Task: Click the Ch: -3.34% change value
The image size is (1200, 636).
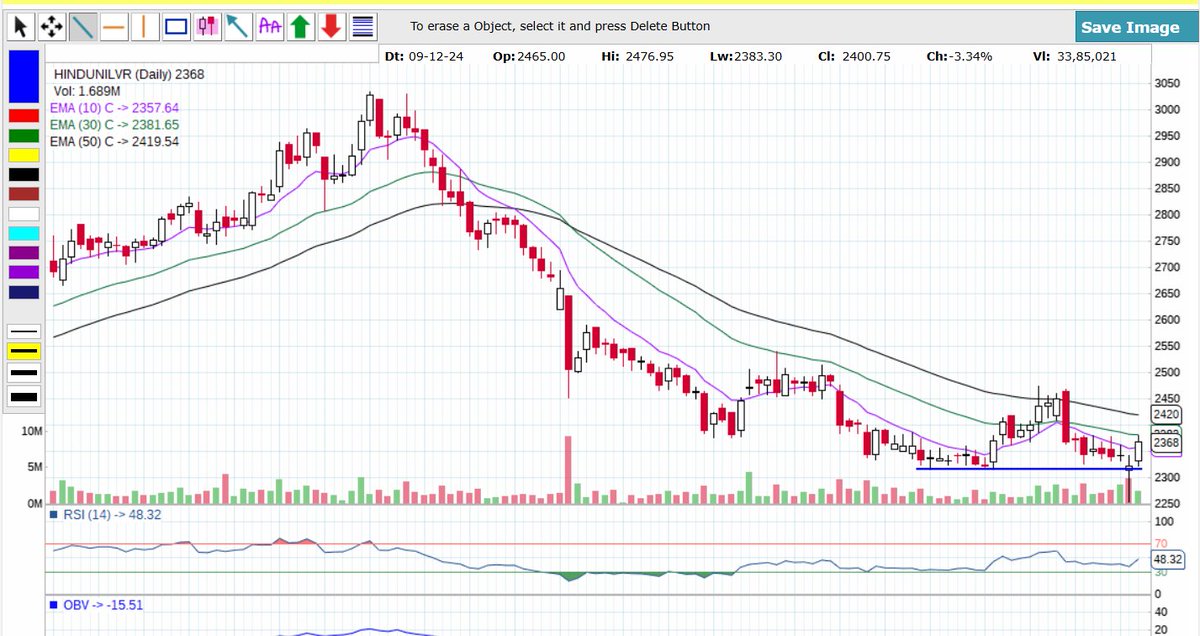Action: click(959, 57)
